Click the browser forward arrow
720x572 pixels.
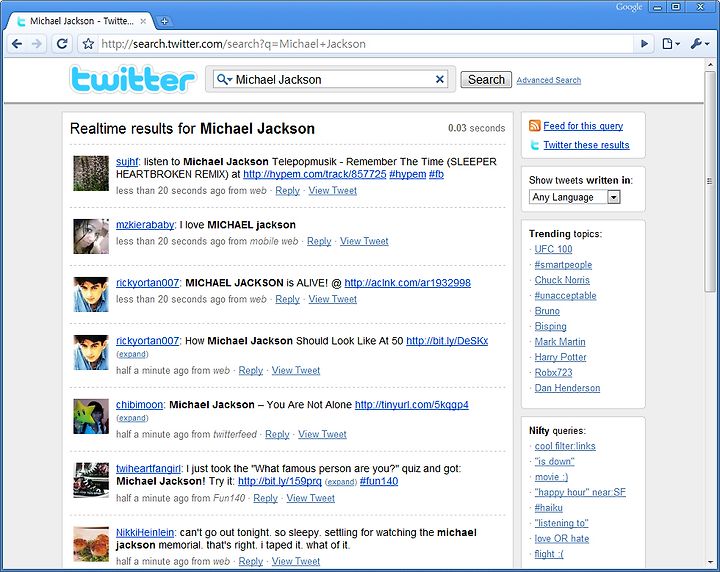click(x=37, y=44)
